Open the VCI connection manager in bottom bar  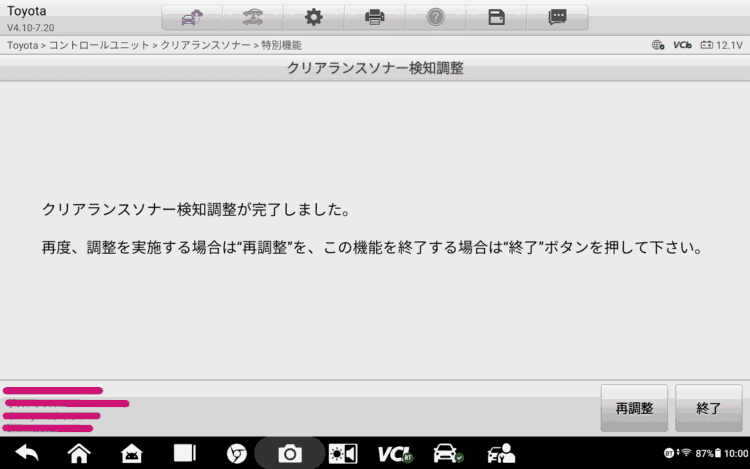click(x=395, y=453)
